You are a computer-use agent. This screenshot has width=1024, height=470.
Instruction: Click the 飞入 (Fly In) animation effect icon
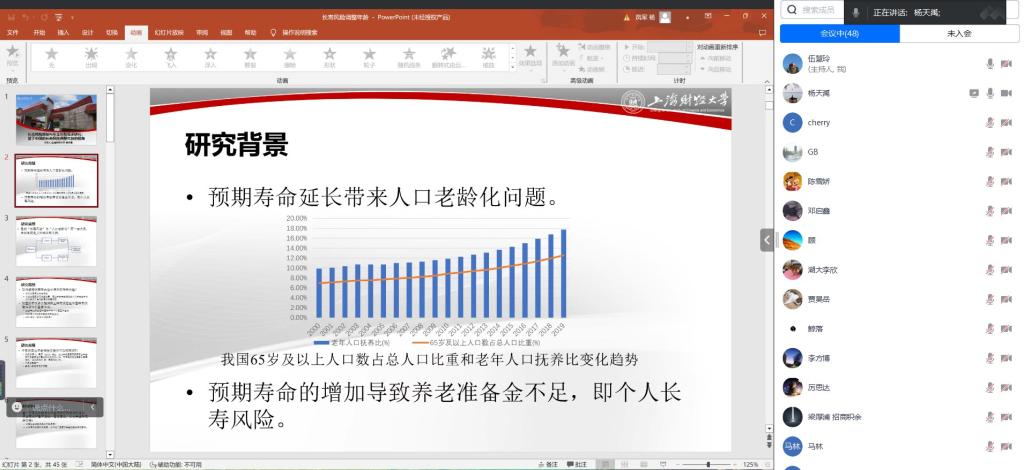click(170, 56)
